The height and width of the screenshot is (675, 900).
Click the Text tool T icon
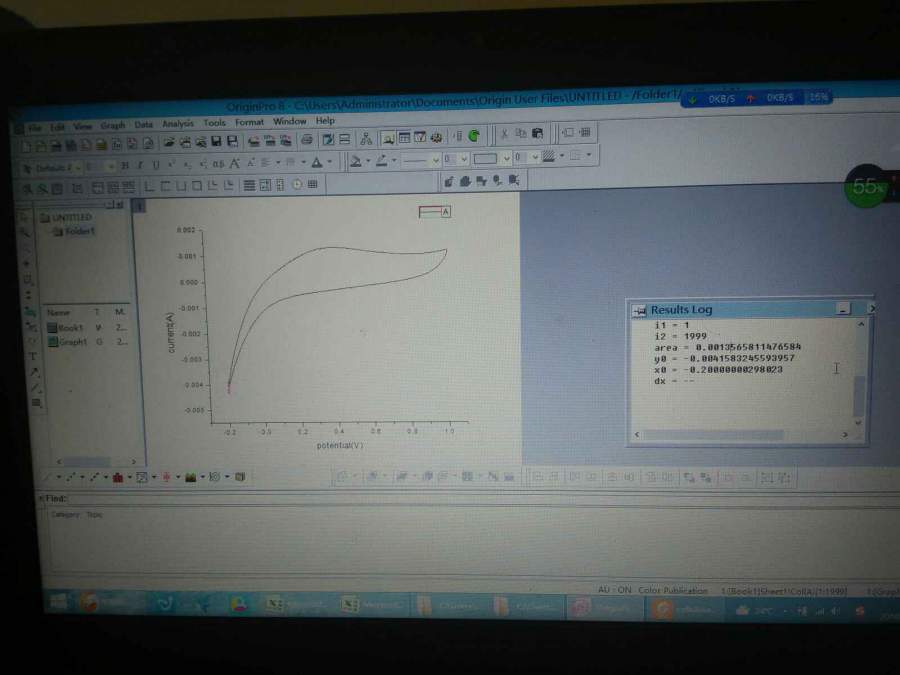pos(33,356)
